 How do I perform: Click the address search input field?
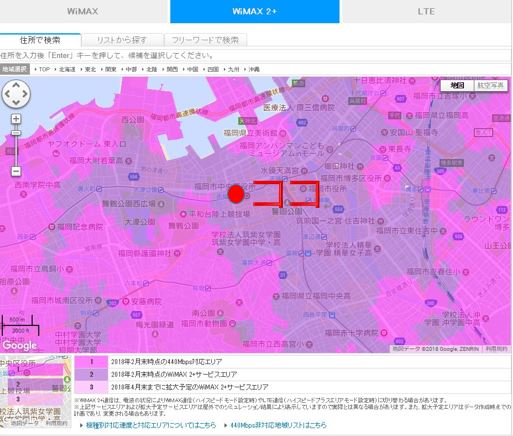point(255,55)
